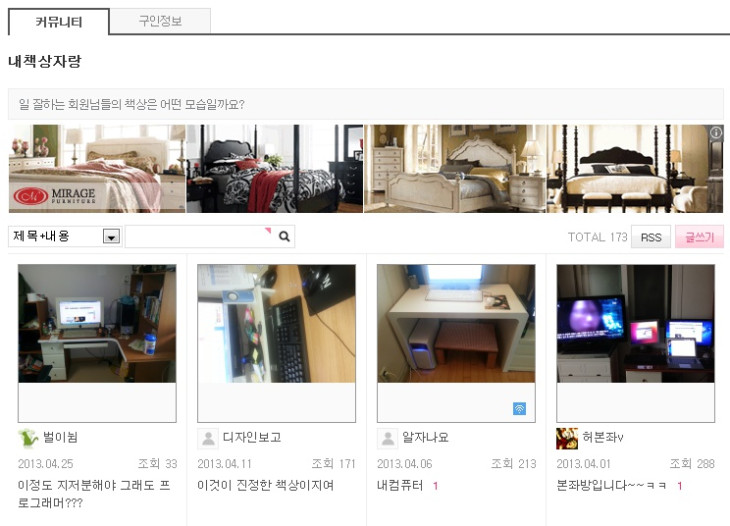Click username 허본좌v
The width and height of the screenshot is (730, 526).
point(603,437)
